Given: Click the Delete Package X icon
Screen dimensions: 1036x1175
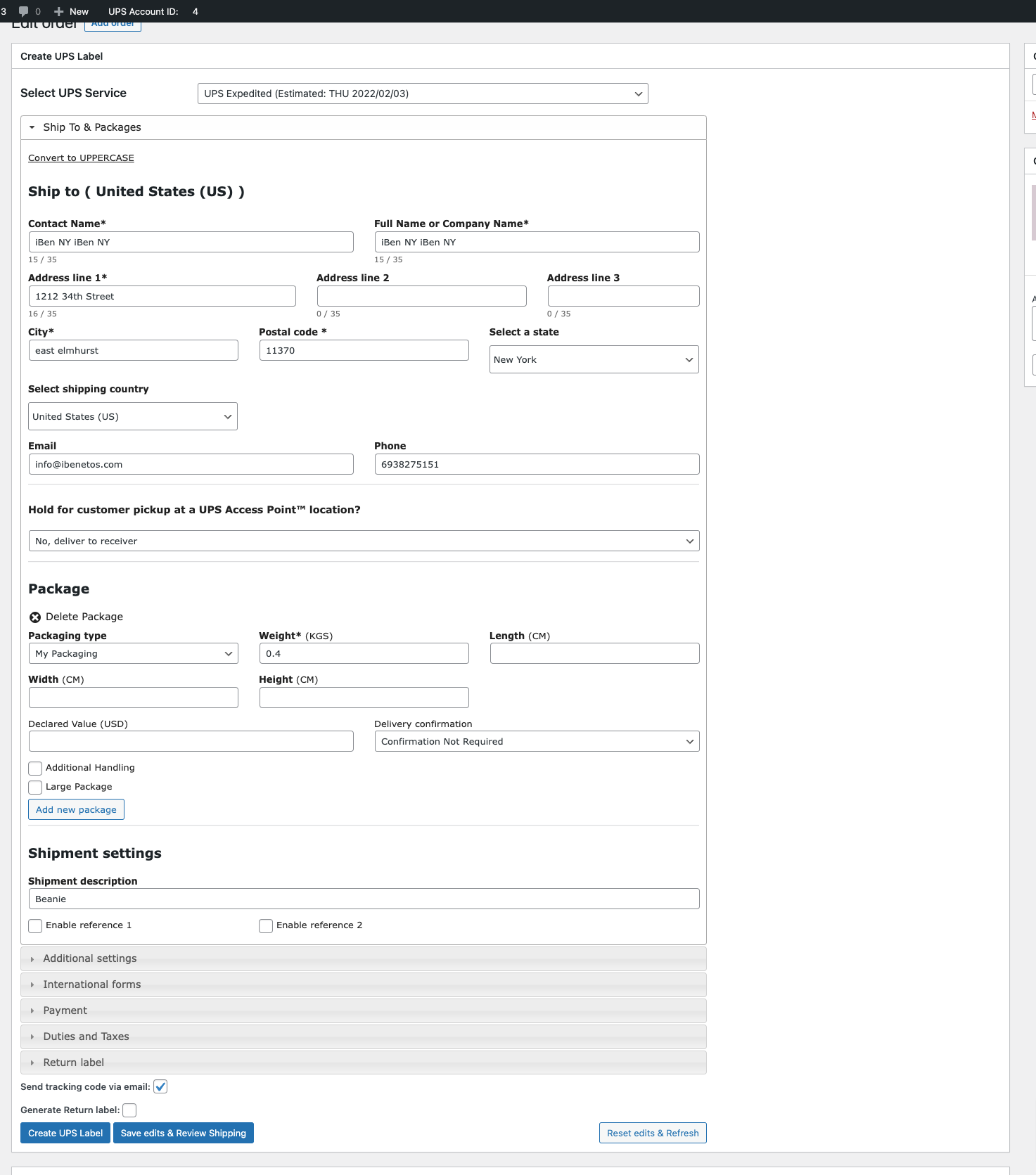Looking at the screenshot, I should [x=35, y=617].
